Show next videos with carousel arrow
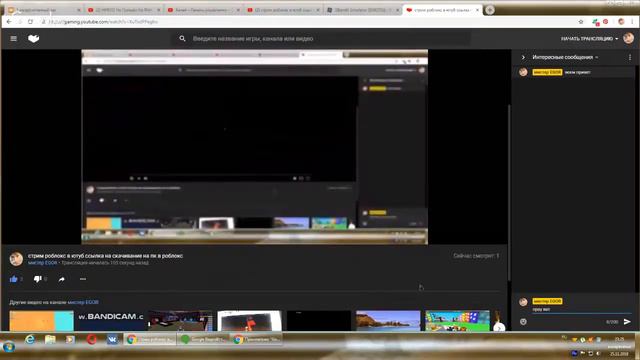Screen dimensions: 640x360 click(x=499, y=327)
